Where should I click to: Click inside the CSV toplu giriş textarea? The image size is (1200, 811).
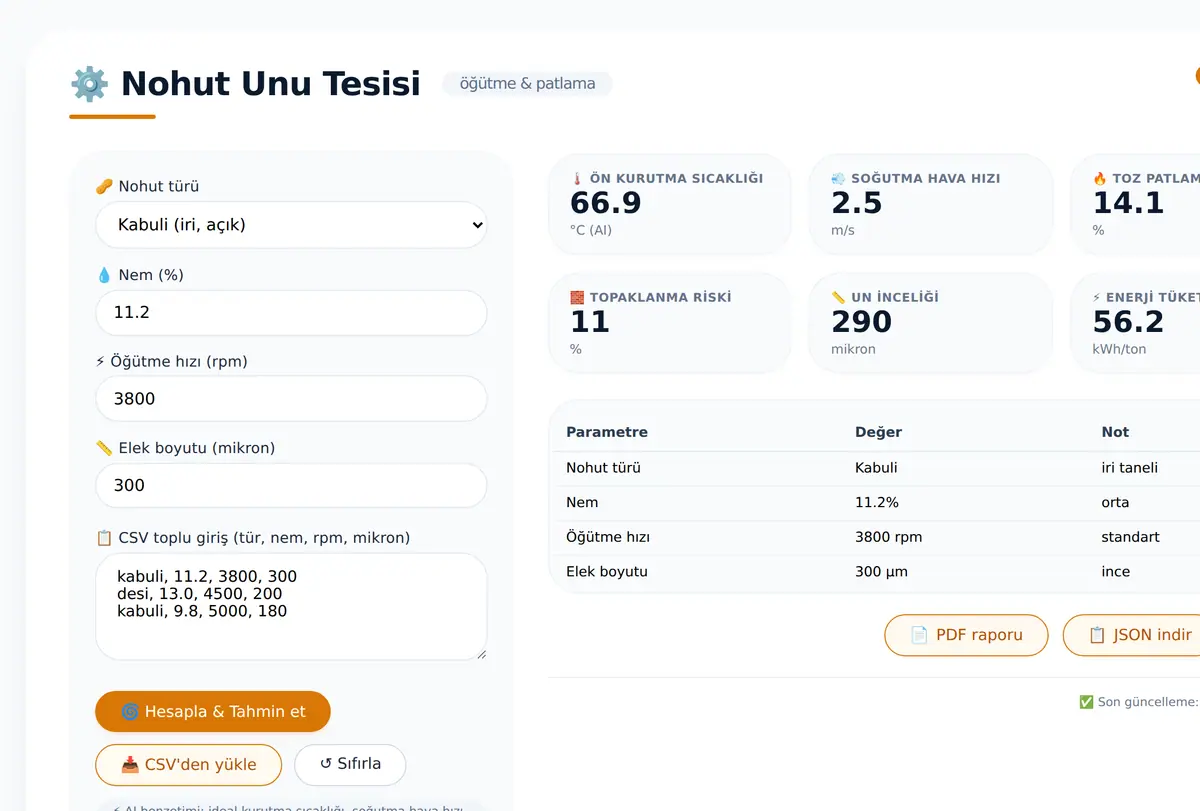pos(291,607)
